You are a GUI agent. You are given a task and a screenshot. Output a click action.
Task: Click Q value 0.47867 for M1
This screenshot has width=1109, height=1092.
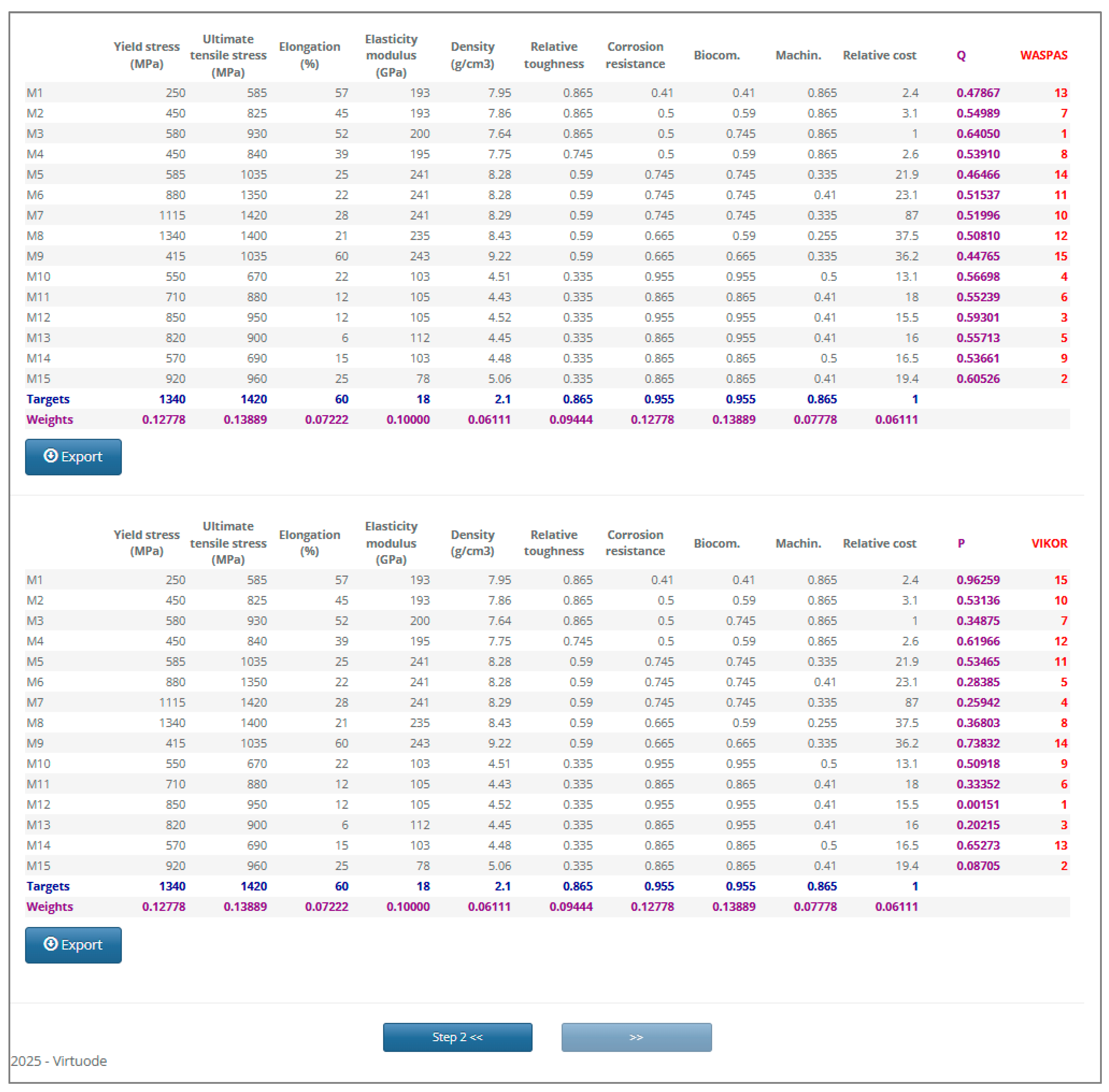coord(978,93)
